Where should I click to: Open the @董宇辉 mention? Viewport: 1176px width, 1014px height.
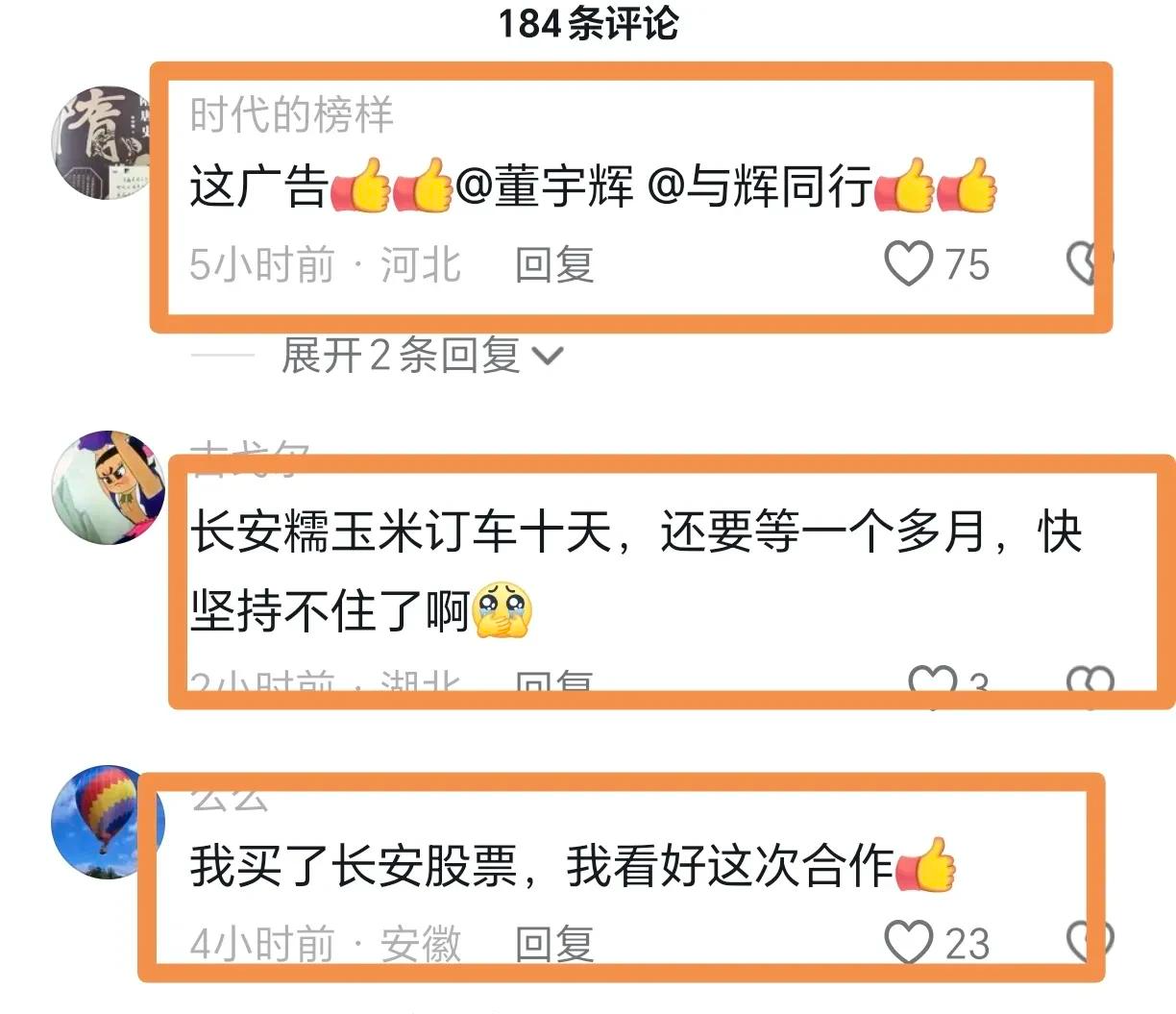(x=545, y=186)
